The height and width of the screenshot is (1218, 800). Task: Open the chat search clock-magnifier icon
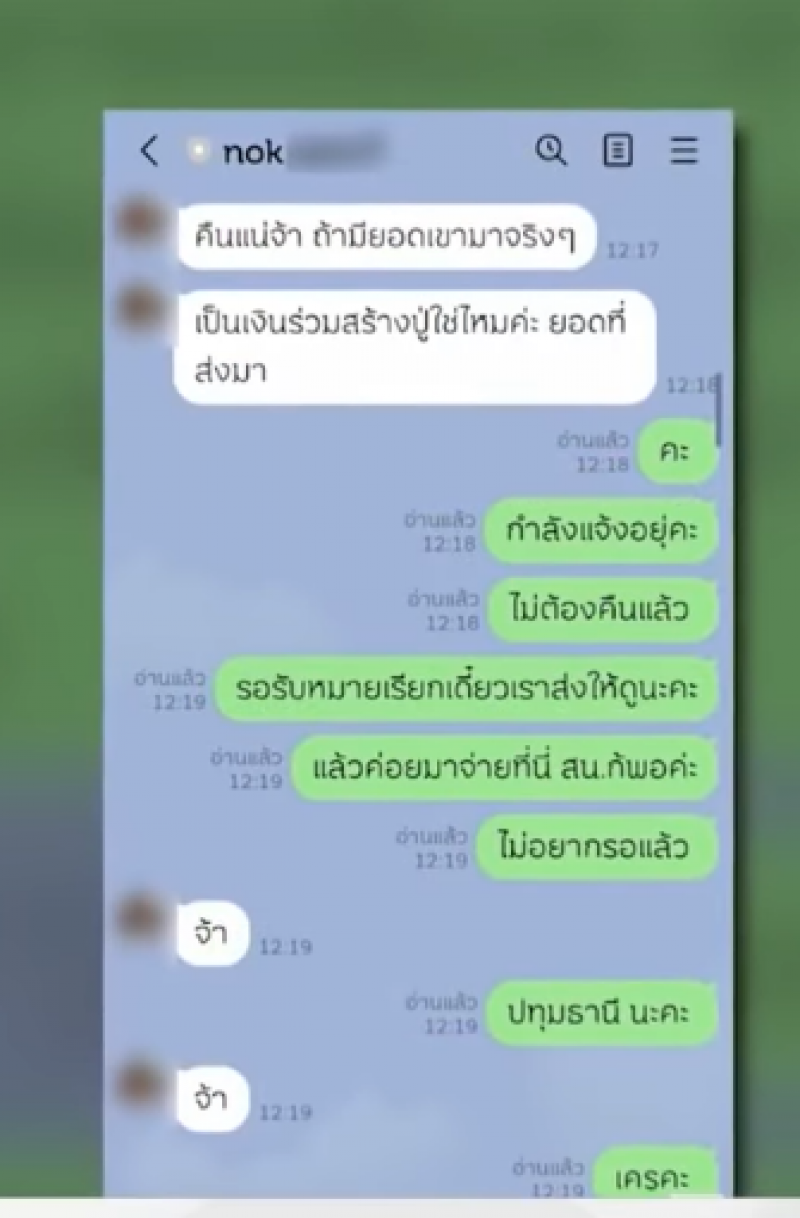[x=551, y=151]
